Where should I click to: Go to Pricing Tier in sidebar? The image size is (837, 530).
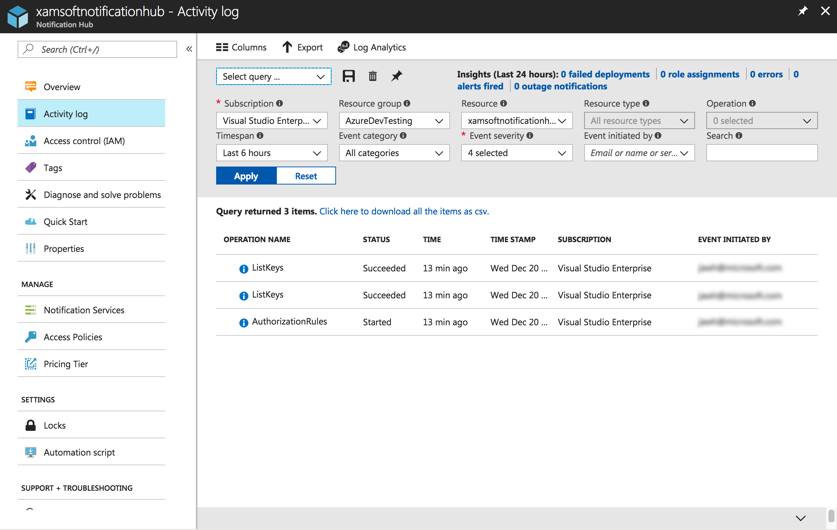click(x=66, y=364)
